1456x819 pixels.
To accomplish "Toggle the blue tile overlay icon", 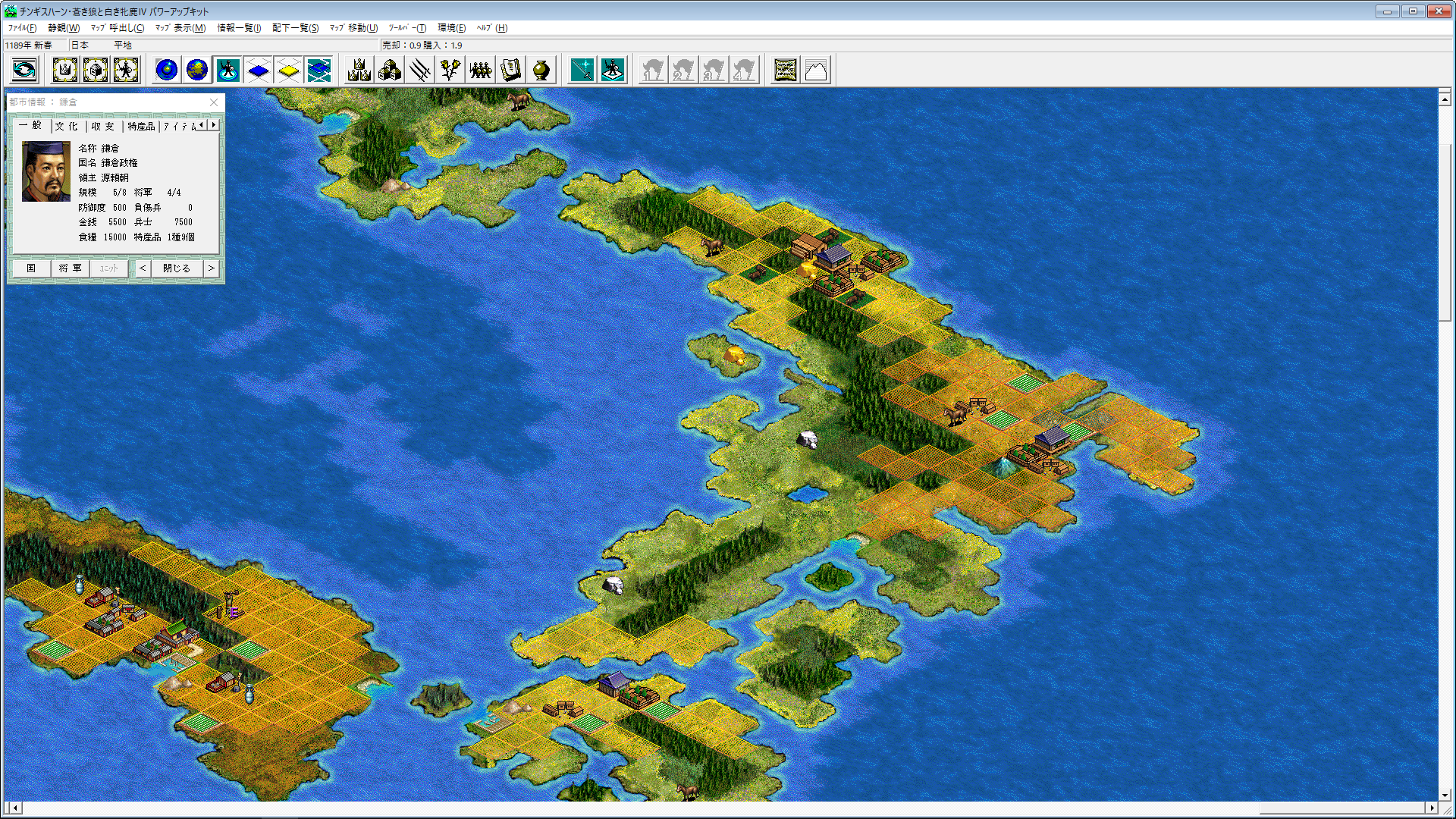I will (x=258, y=71).
